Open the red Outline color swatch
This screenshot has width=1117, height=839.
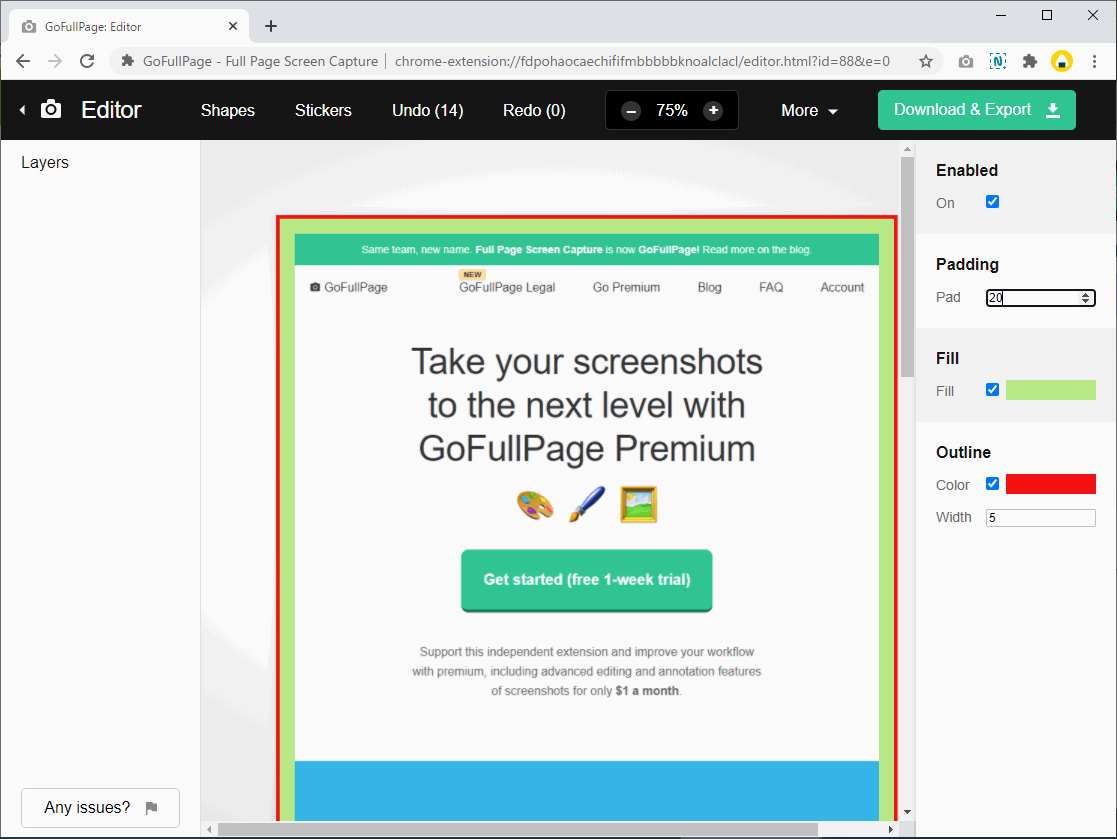coord(1051,484)
